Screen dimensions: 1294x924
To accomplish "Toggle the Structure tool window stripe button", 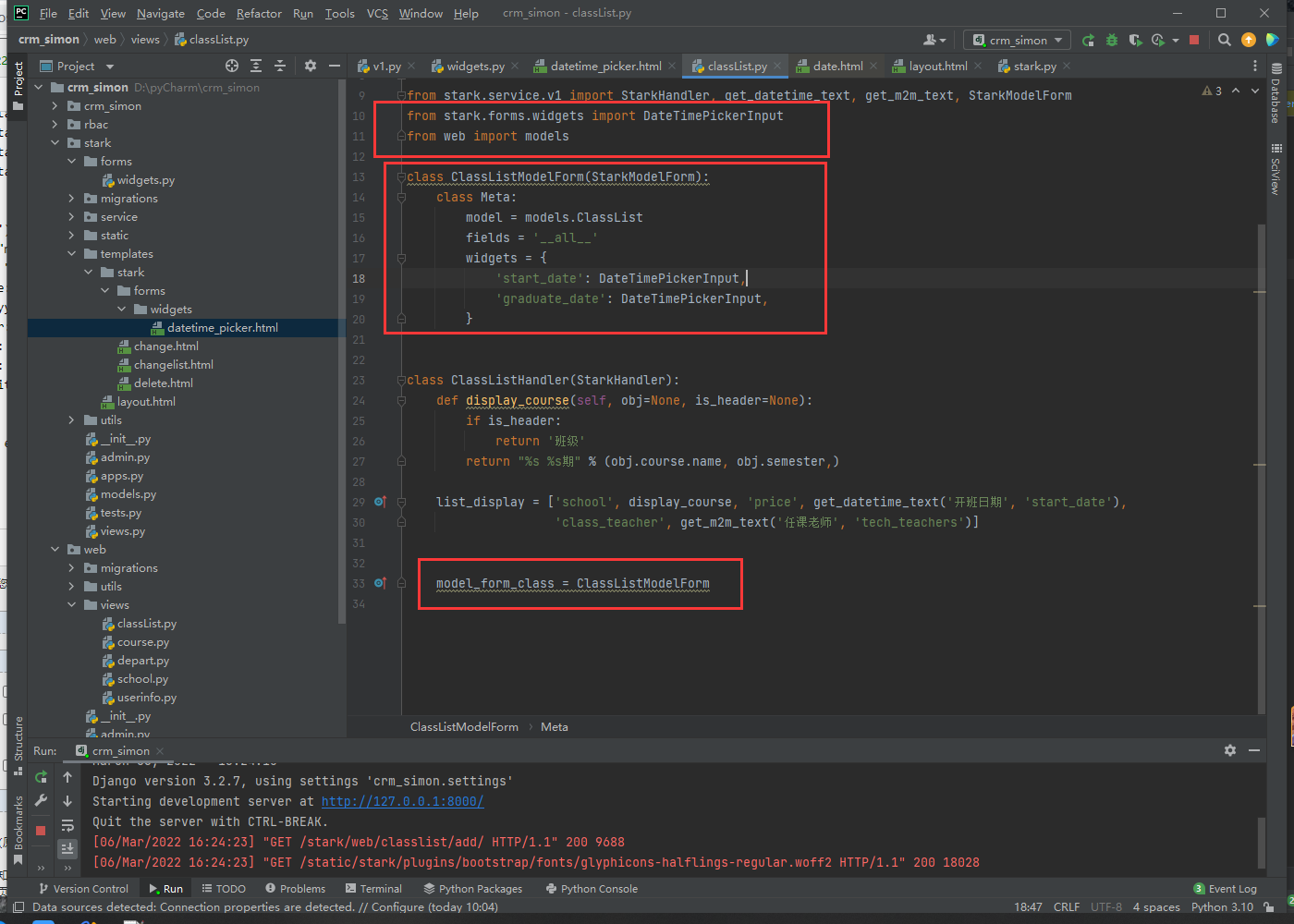I will (18, 745).
